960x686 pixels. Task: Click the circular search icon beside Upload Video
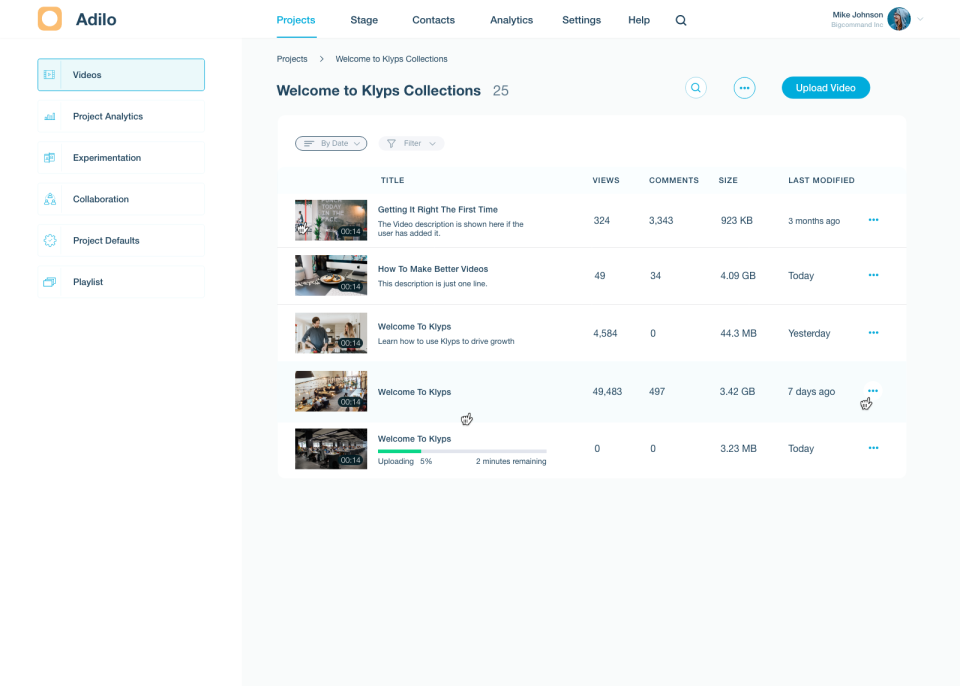(x=695, y=87)
